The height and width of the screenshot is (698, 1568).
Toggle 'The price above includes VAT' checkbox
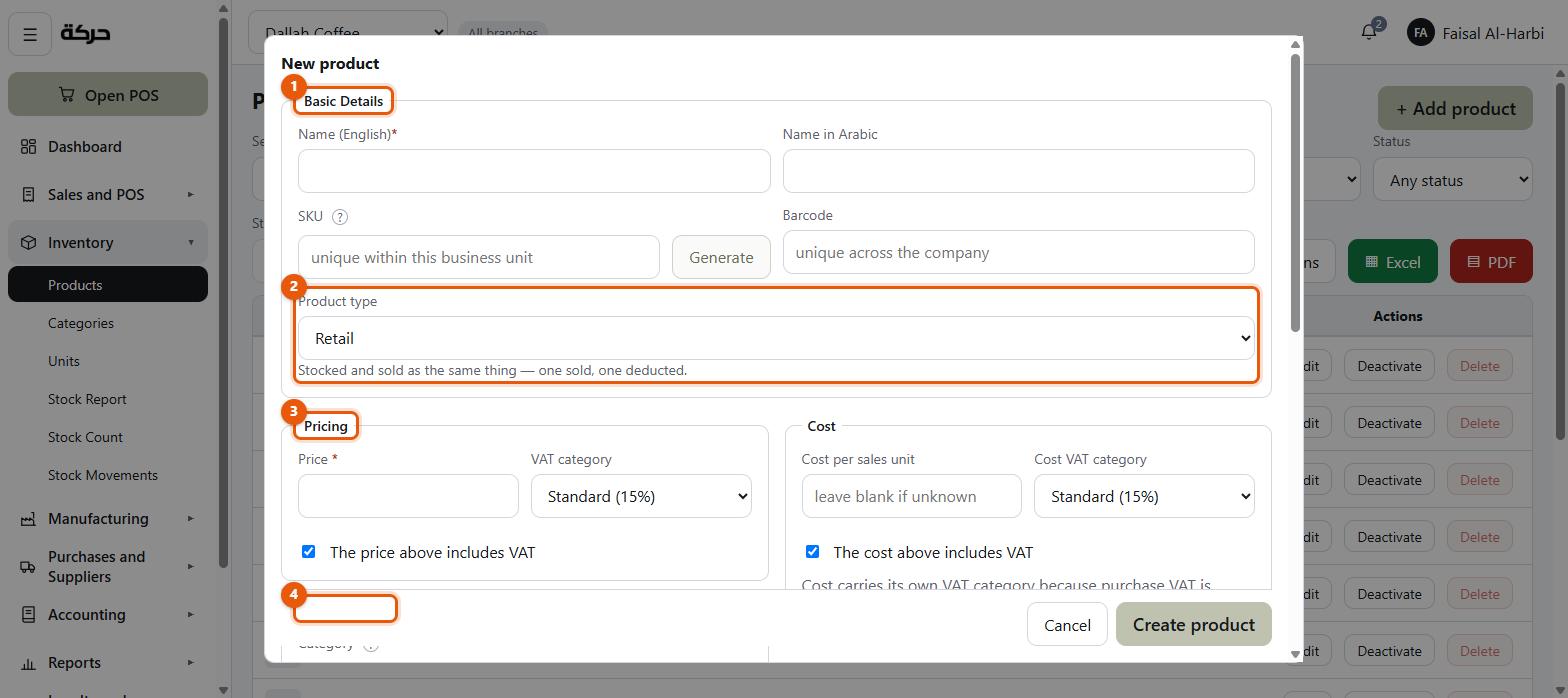pos(308,552)
